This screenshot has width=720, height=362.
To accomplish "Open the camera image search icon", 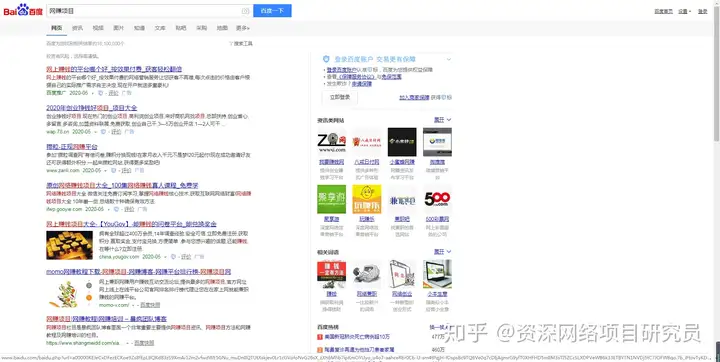I will [246, 11].
